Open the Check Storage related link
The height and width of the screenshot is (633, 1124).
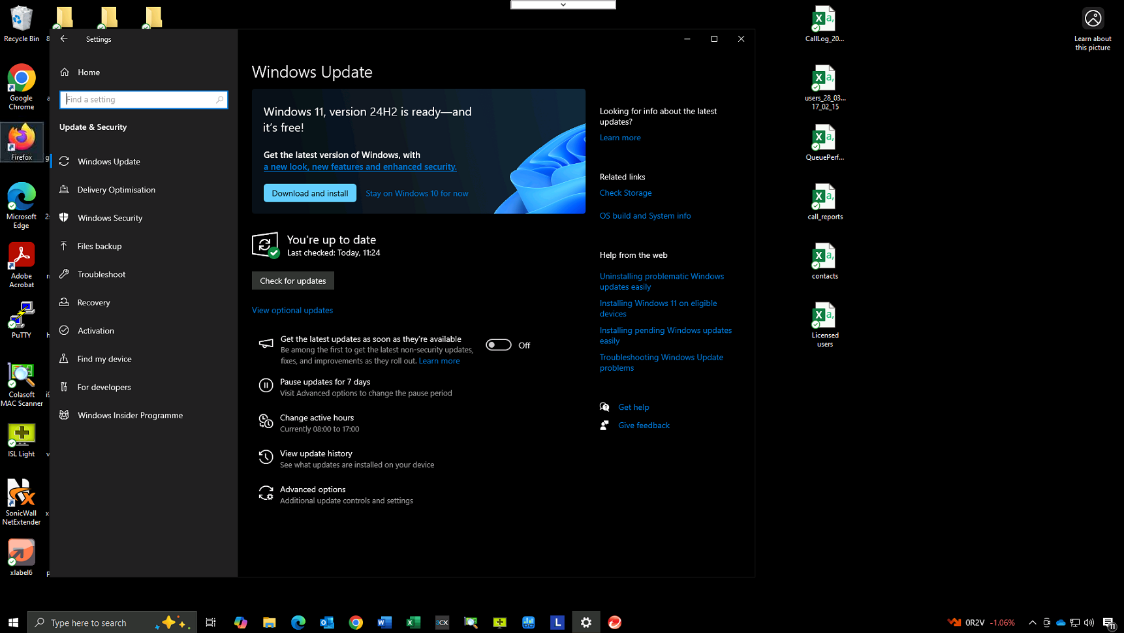click(x=625, y=193)
